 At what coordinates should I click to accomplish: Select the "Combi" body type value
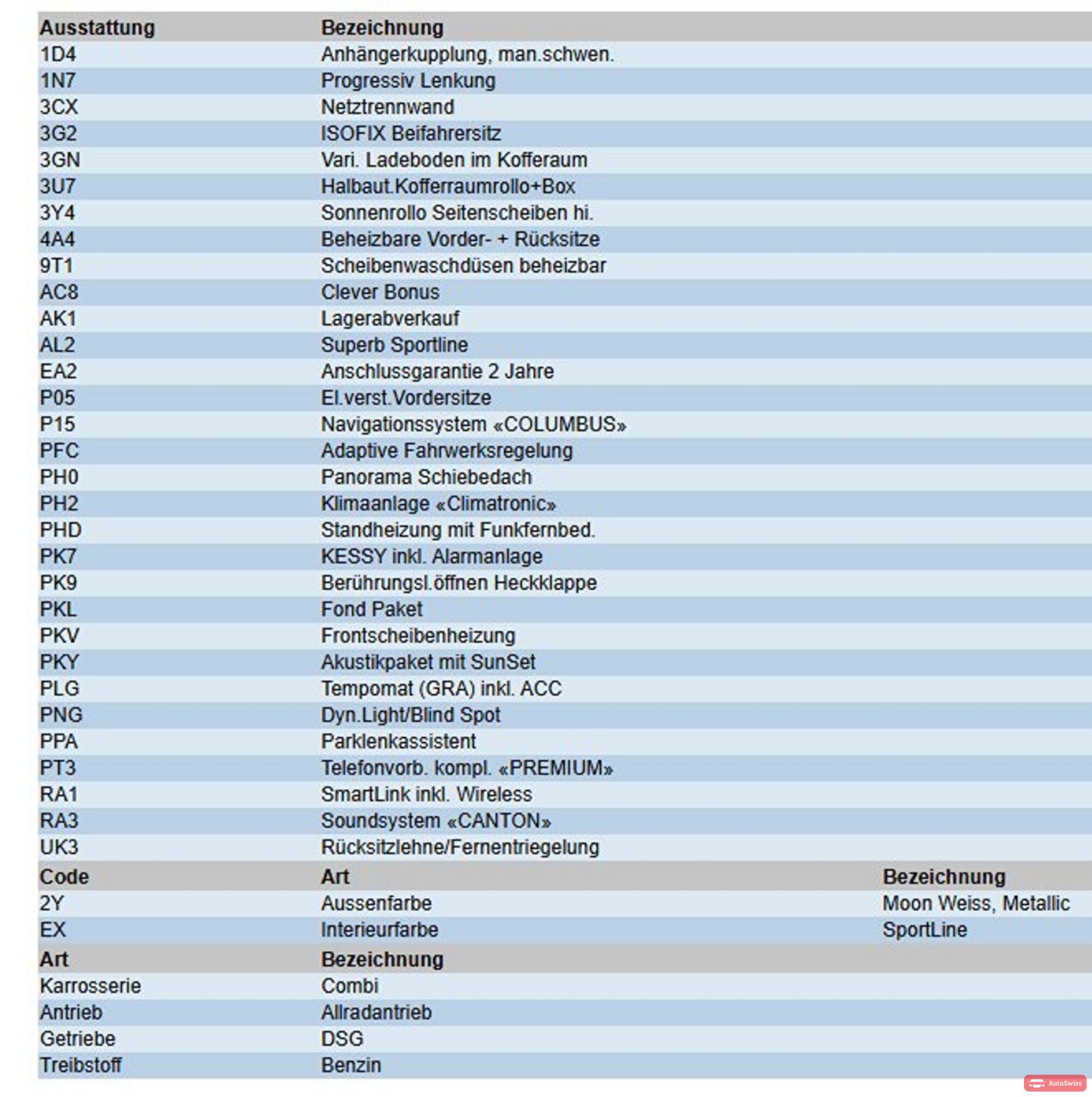point(349,985)
